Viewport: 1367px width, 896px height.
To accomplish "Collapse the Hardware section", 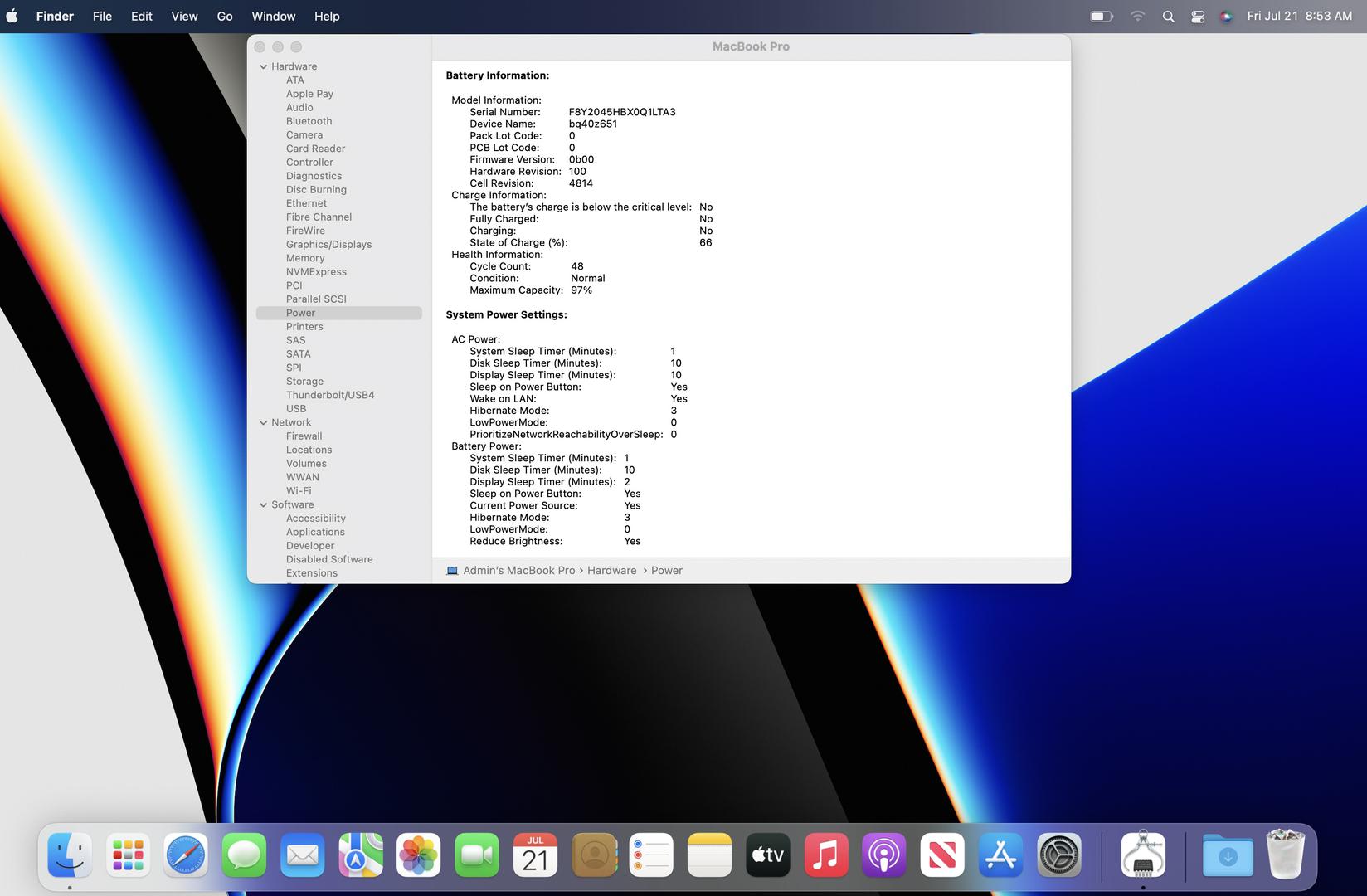I will 263,66.
